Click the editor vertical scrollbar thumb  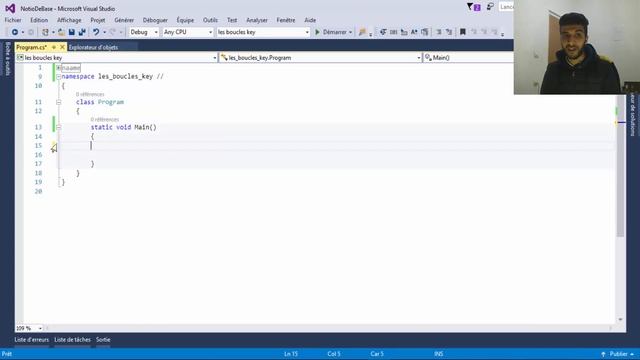[620, 165]
